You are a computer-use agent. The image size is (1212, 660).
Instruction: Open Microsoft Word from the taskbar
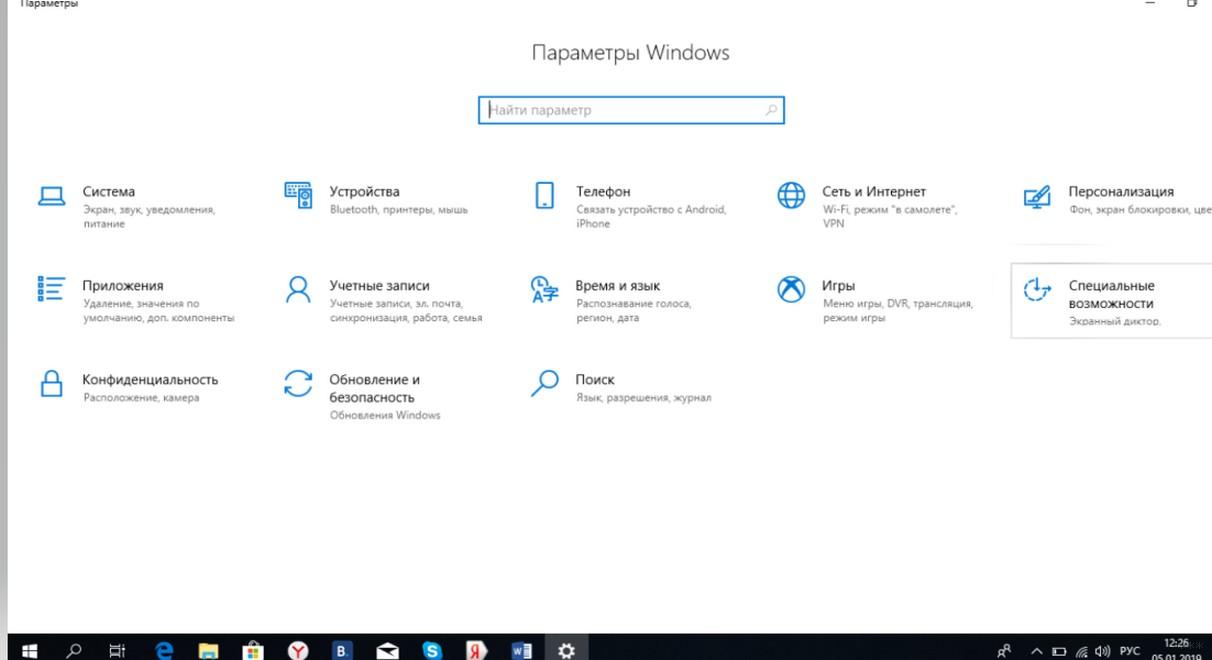521,650
